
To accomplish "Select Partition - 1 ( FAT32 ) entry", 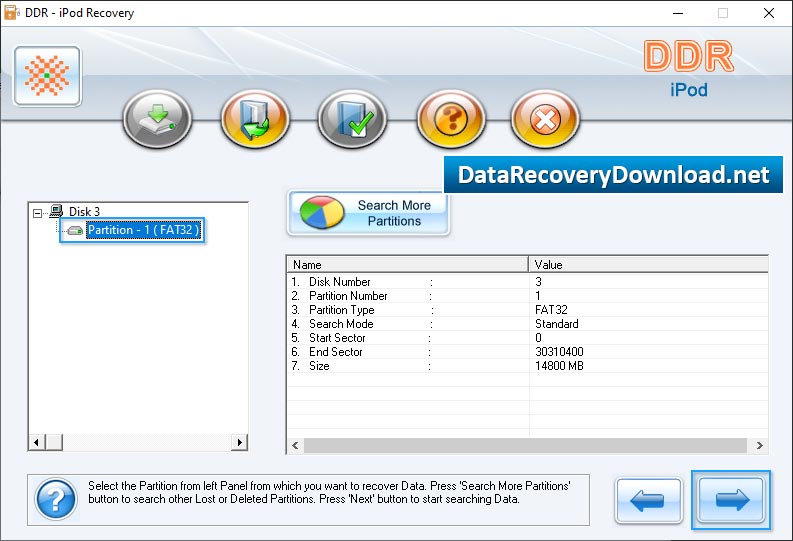I will point(144,230).
